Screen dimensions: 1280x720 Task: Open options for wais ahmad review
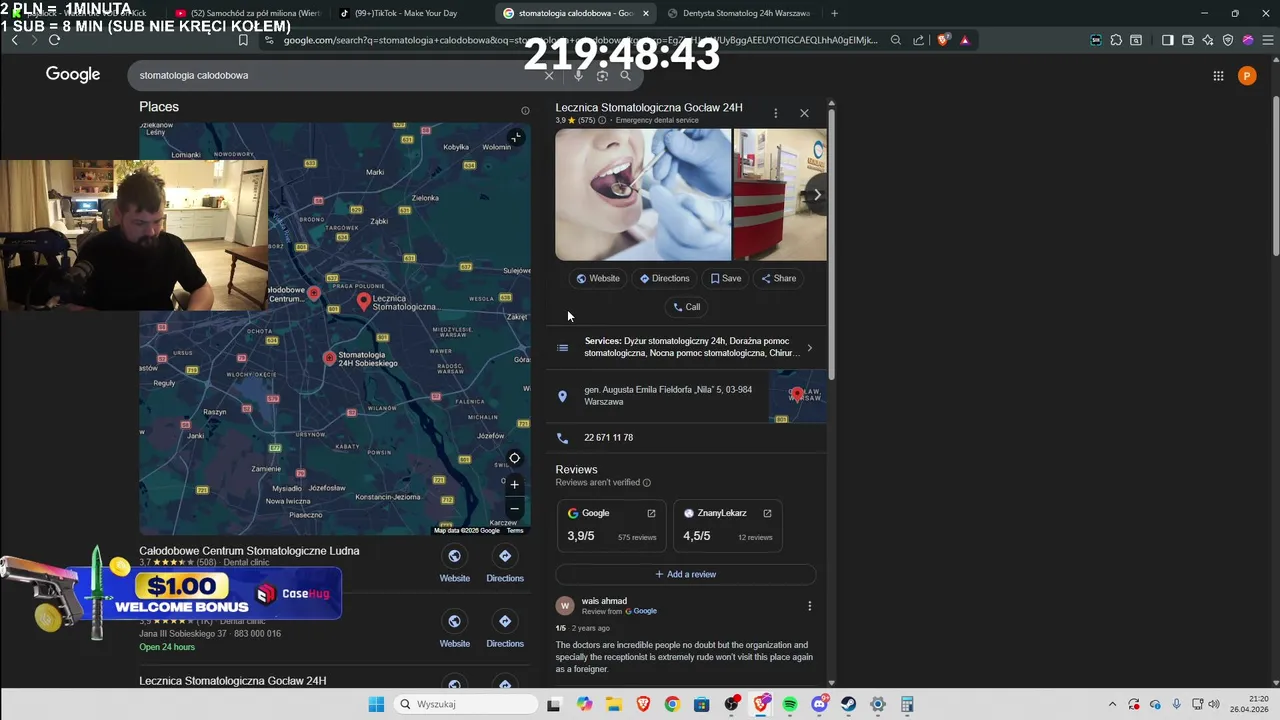point(809,606)
